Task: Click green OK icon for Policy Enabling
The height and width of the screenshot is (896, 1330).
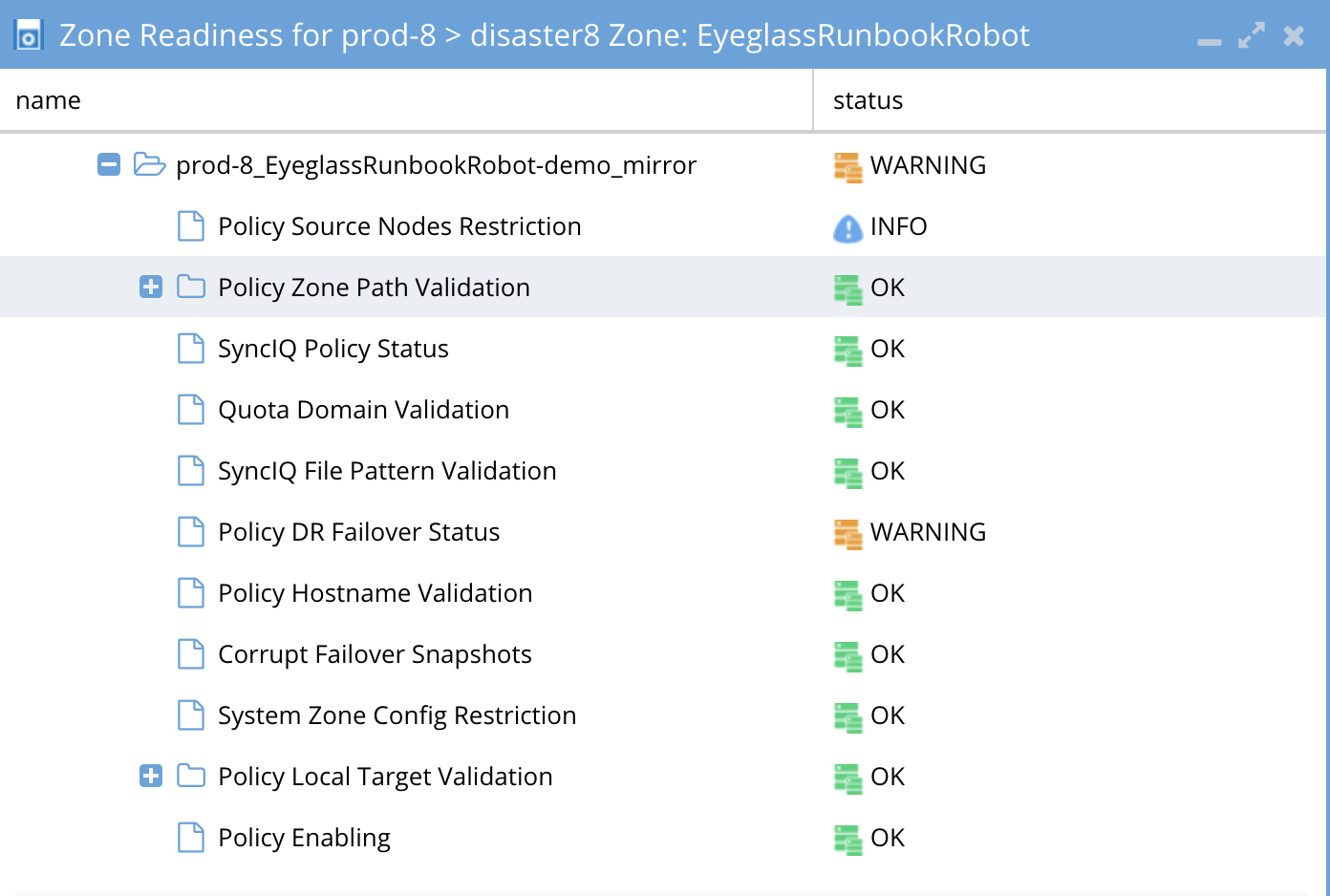Action: (847, 840)
